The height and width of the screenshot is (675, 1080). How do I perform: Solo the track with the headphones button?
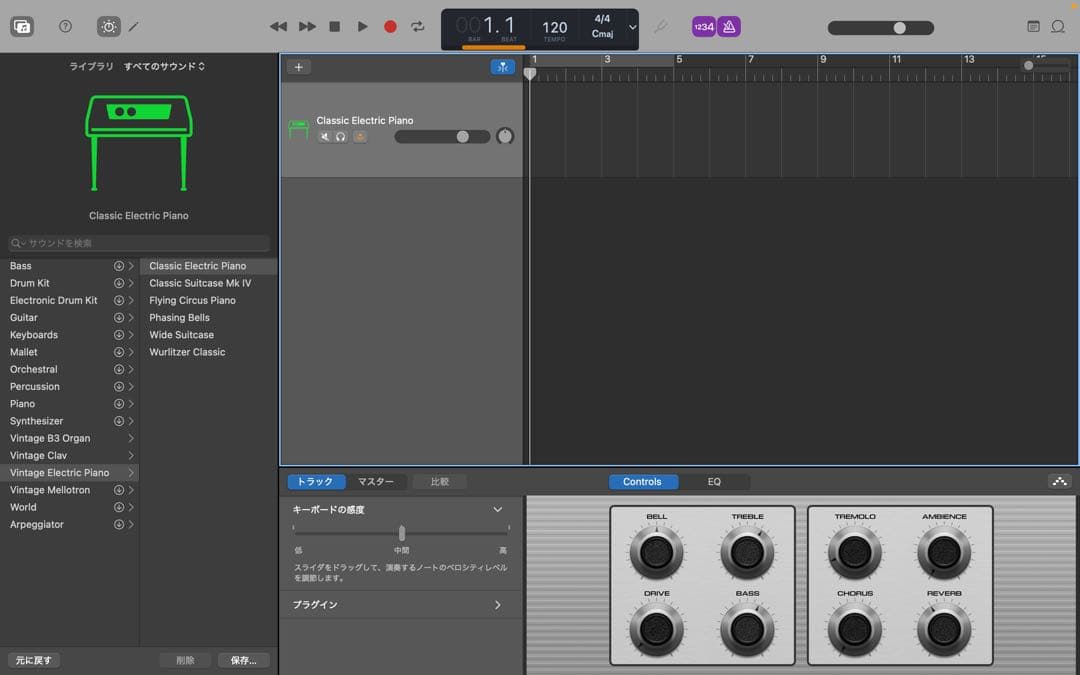point(341,137)
